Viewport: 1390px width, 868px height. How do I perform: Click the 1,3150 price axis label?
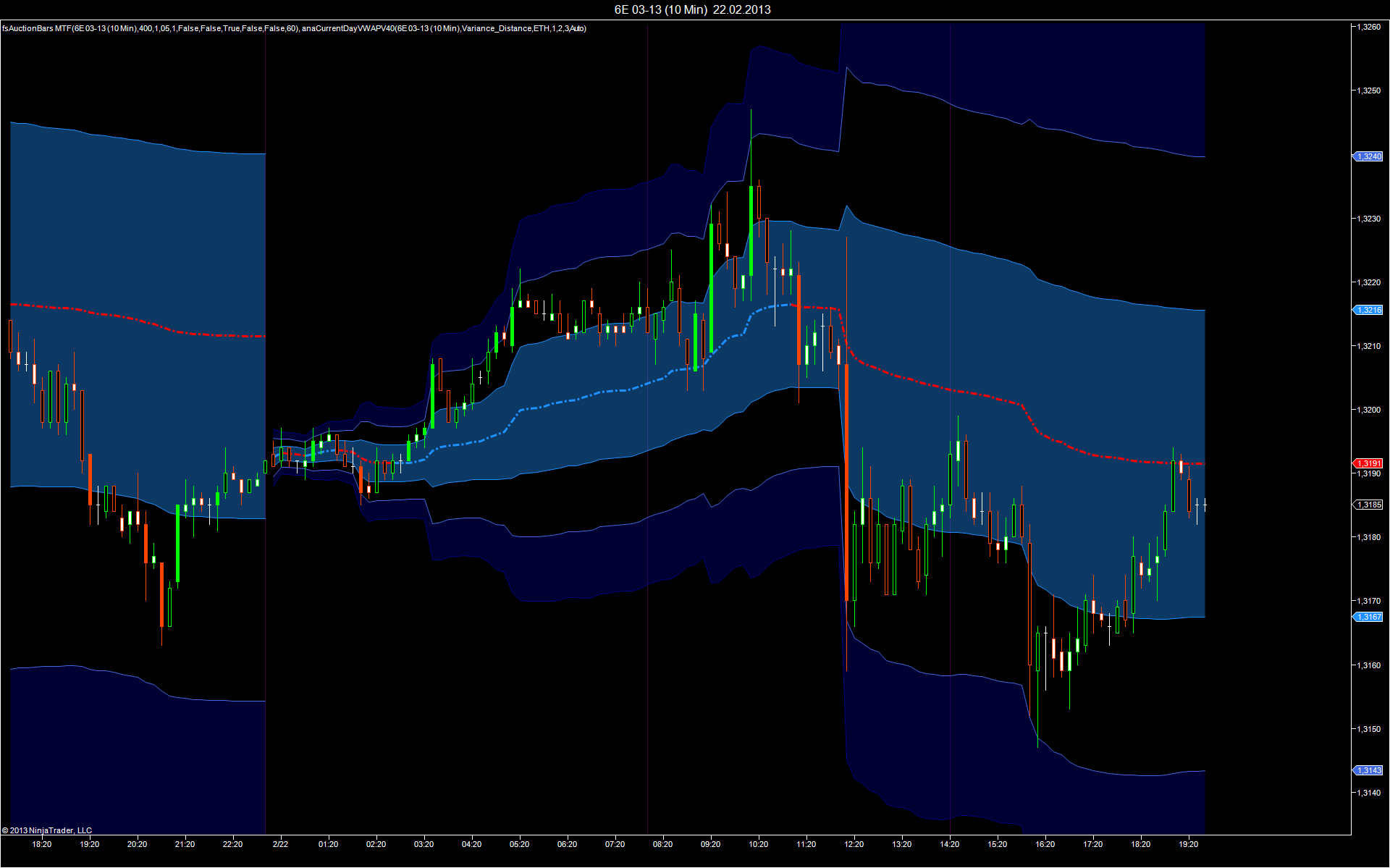pyautogui.click(x=1368, y=729)
